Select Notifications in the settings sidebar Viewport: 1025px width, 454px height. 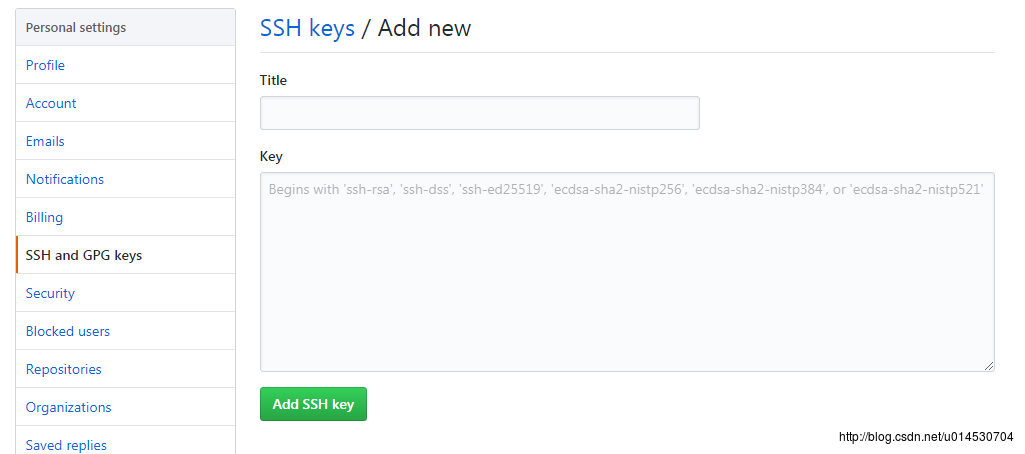(x=65, y=179)
